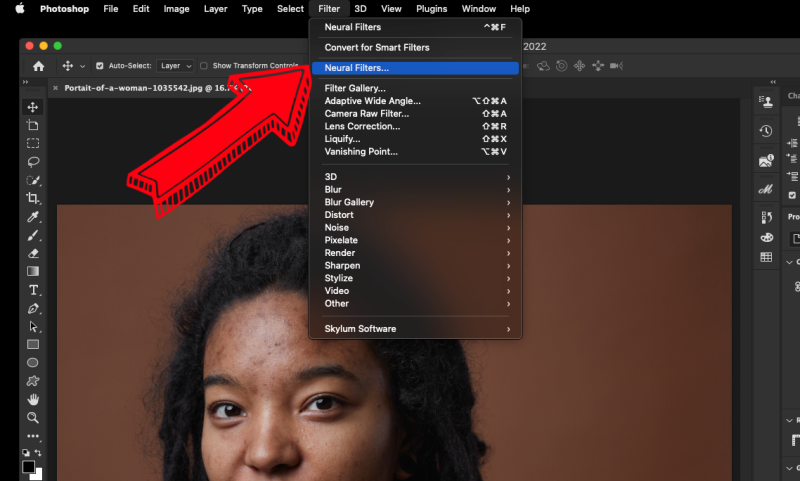Select the Rectangle shape tool
The image size is (800, 481).
click(x=33, y=344)
